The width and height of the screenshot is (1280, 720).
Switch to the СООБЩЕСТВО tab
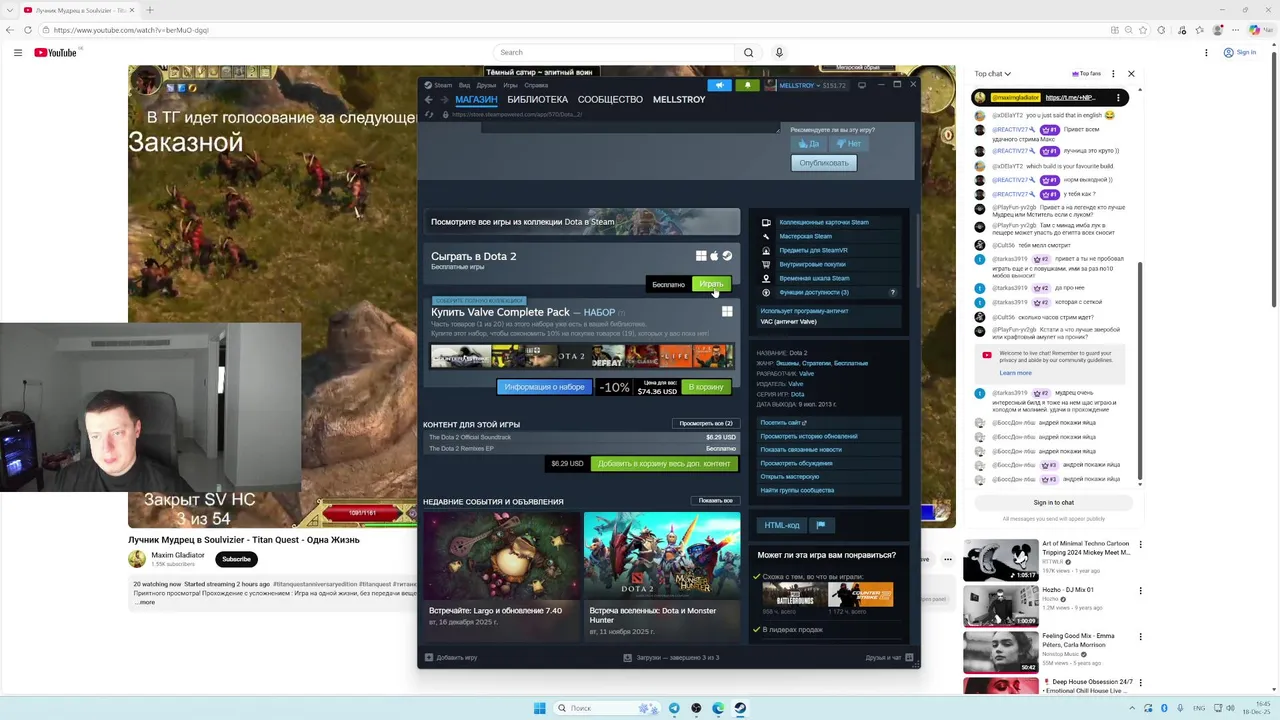610,100
